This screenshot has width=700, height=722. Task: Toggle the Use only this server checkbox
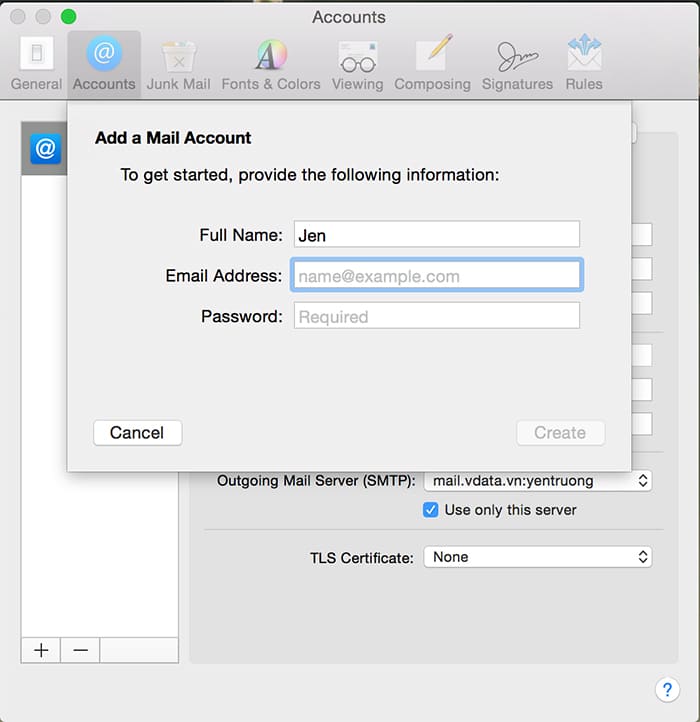tap(431, 510)
